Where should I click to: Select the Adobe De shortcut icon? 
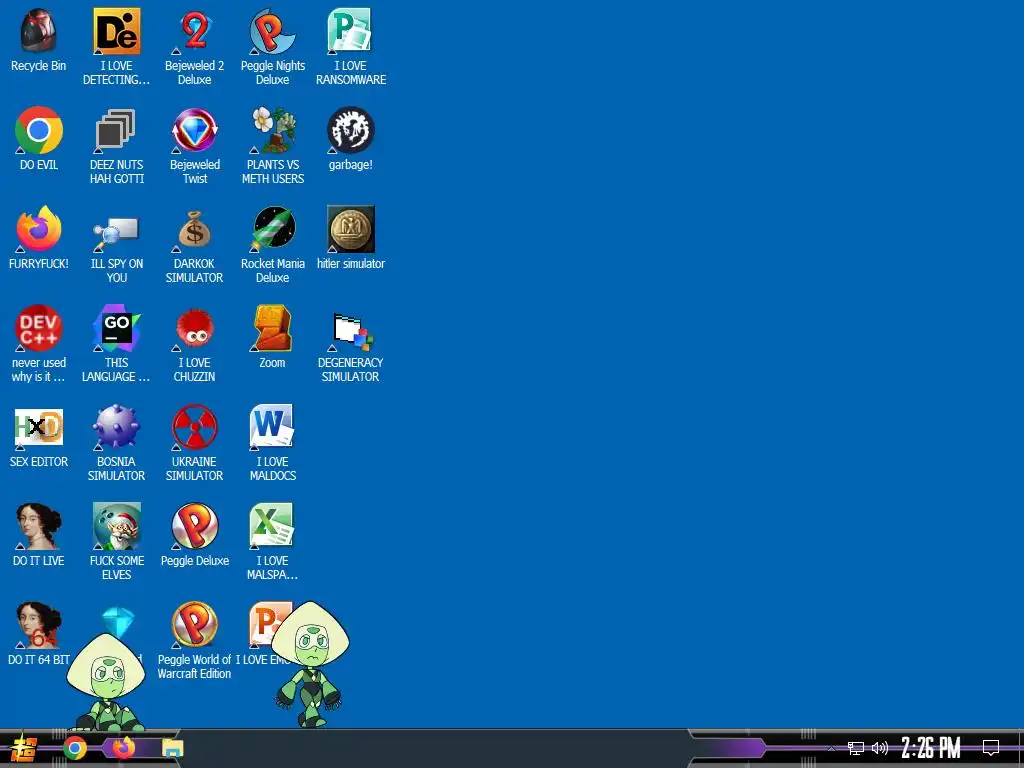pyautogui.click(x=116, y=31)
